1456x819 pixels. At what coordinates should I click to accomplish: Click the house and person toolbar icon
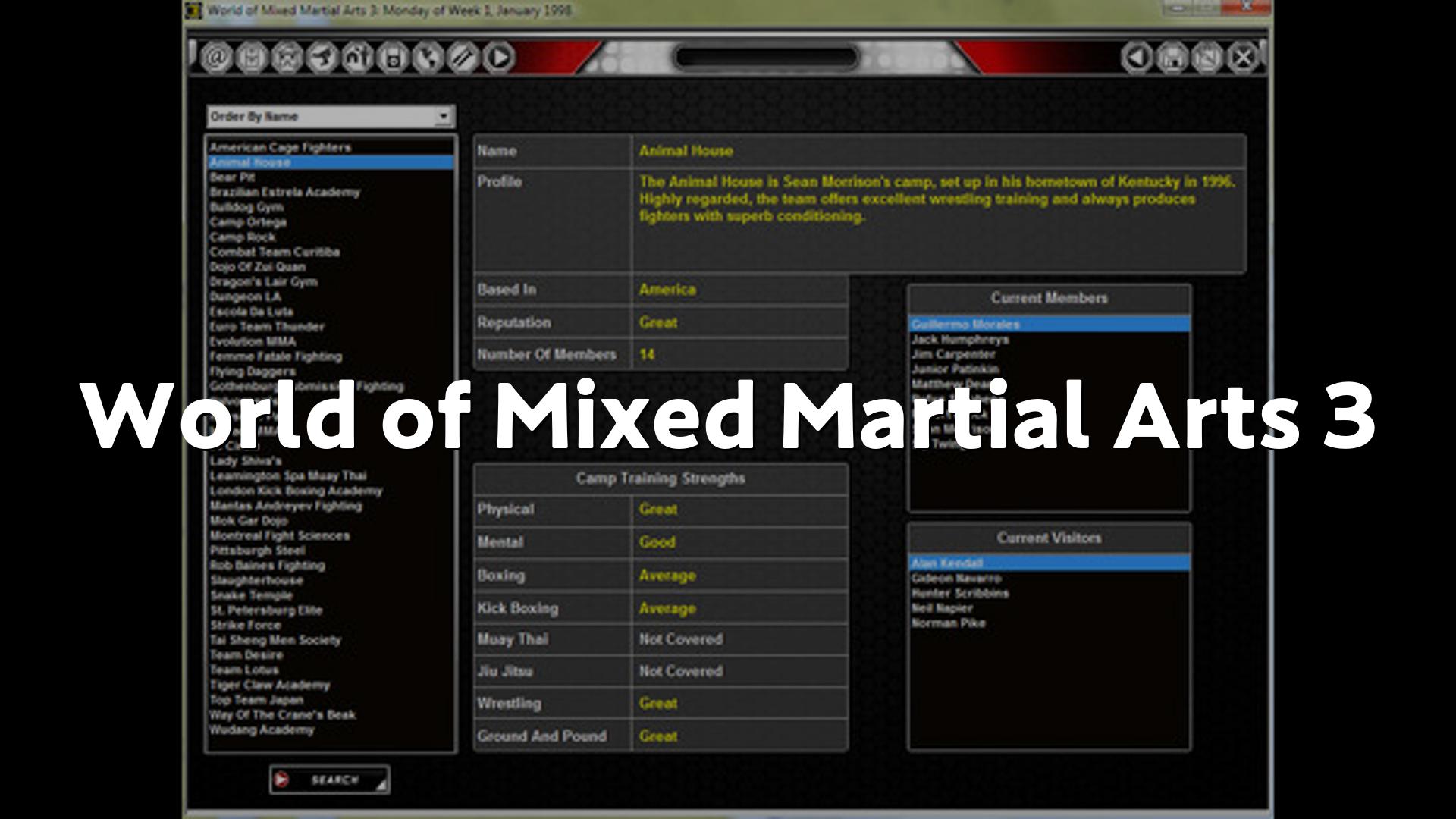coord(358,58)
